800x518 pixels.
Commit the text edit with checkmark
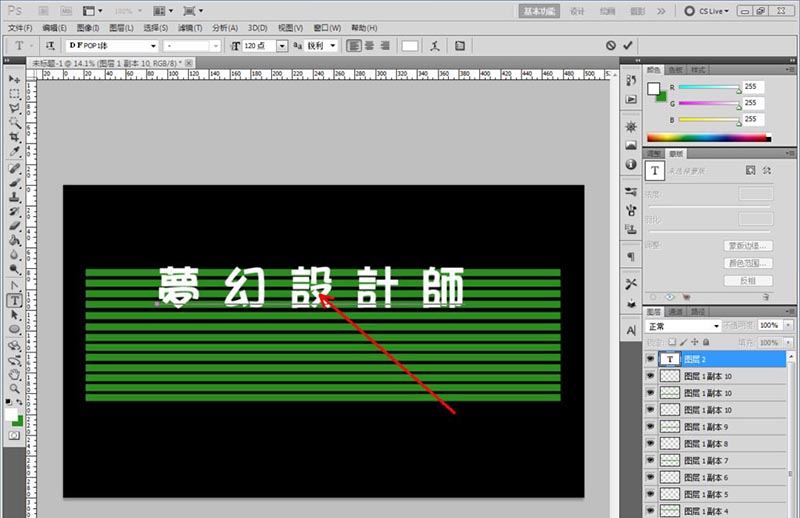click(628, 45)
